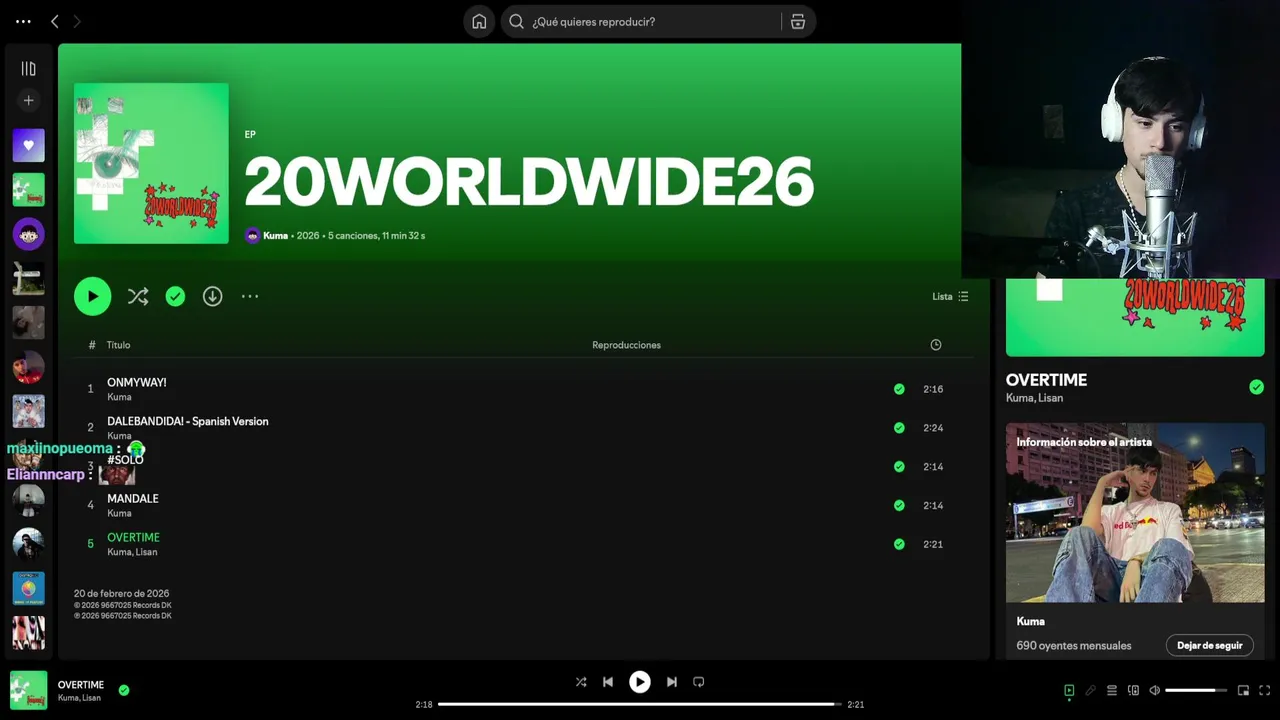This screenshot has height=720, width=1280.
Task: Toggle saved check in bottom player bar
Action: [x=124, y=690]
